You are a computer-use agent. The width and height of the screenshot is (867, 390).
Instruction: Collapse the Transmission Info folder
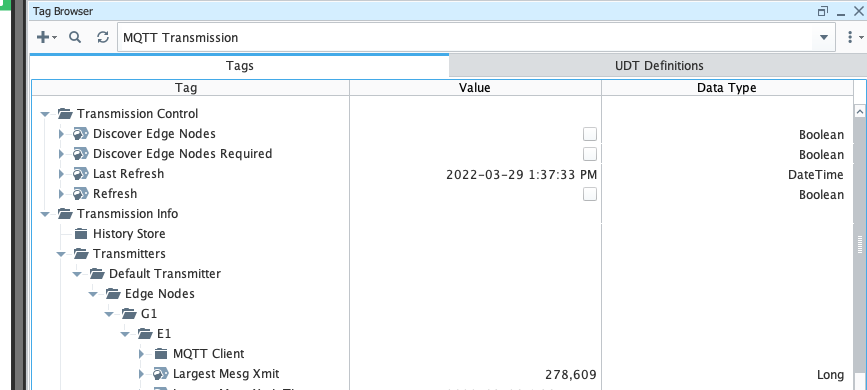click(45, 214)
